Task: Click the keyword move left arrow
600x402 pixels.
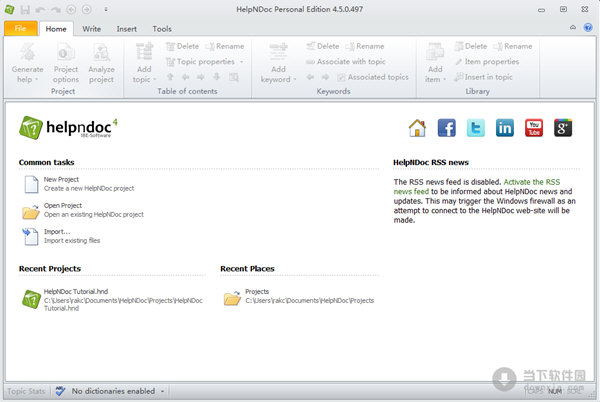Action: 310,77
